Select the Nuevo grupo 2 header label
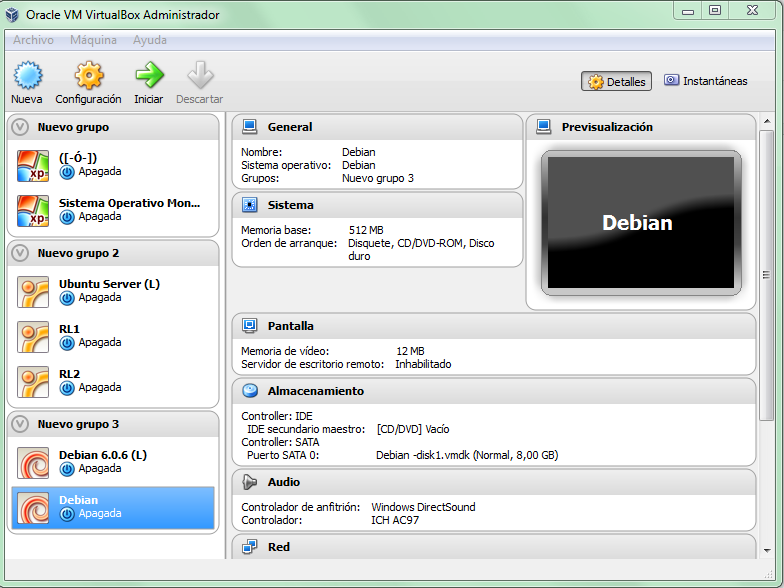The height and width of the screenshot is (588, 784). [78, 253]
